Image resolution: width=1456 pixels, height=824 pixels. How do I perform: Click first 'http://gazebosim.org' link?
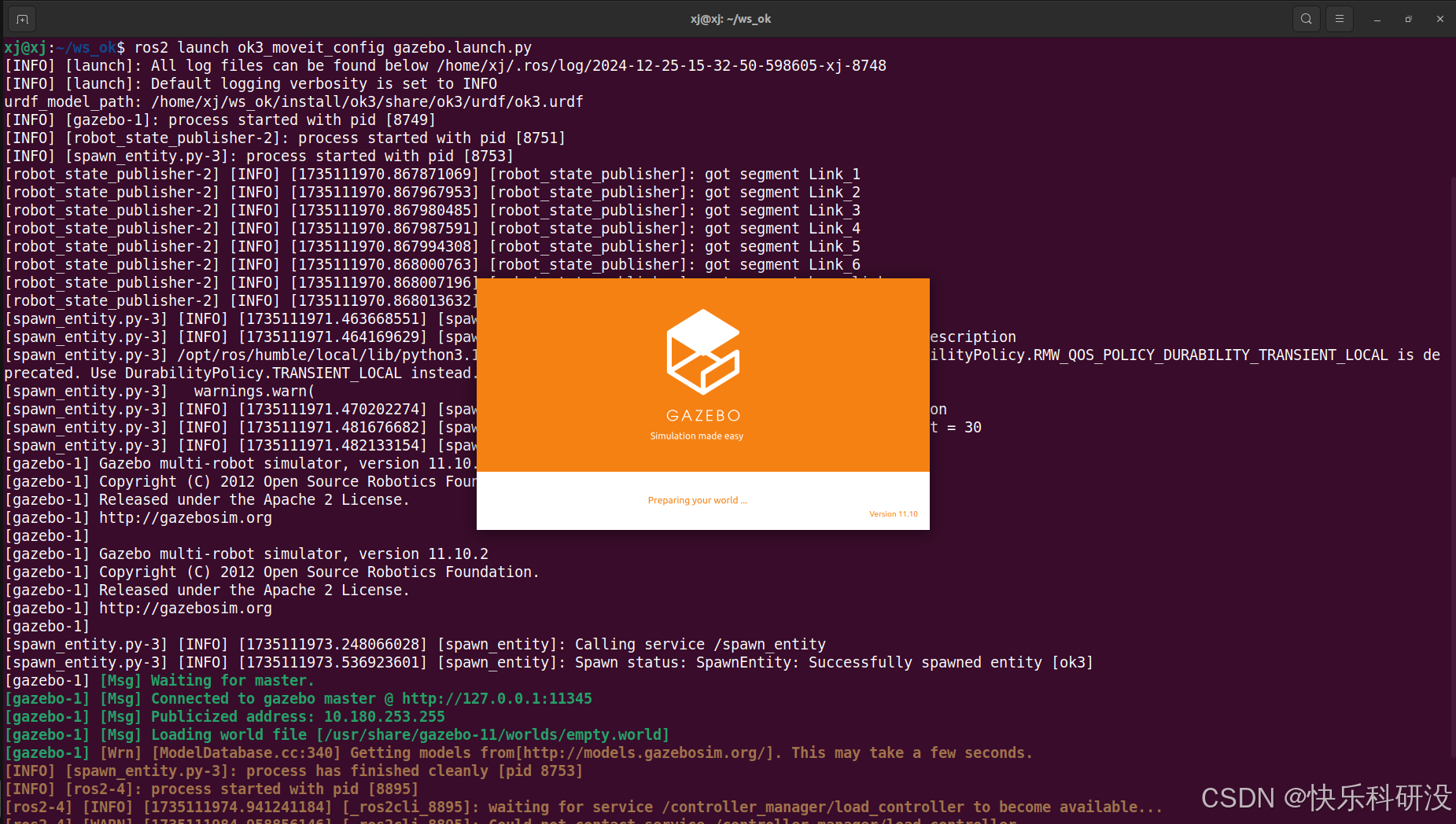[x=186, y=518]
